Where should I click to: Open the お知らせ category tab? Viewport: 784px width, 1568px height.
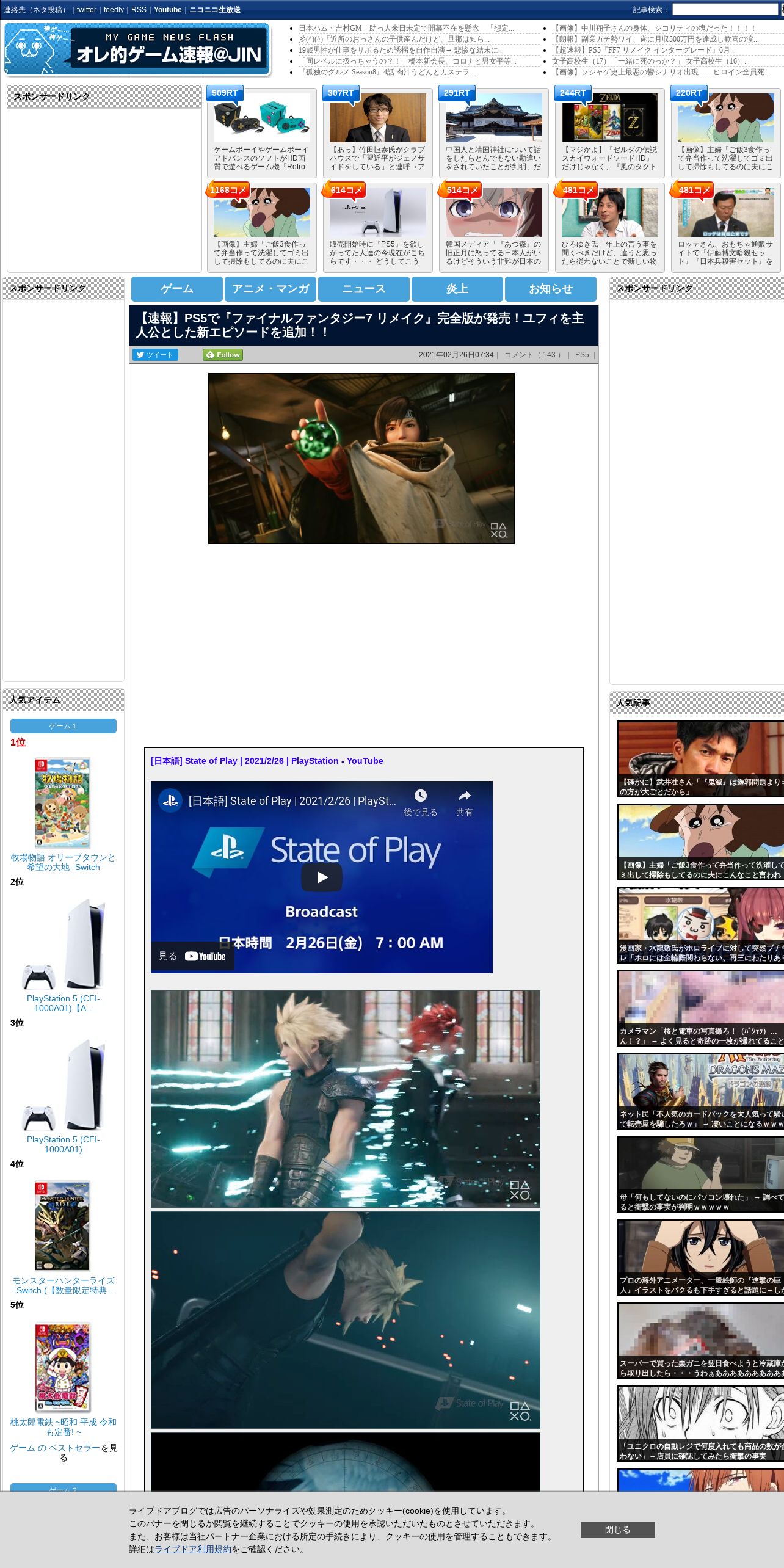[551, 289]
